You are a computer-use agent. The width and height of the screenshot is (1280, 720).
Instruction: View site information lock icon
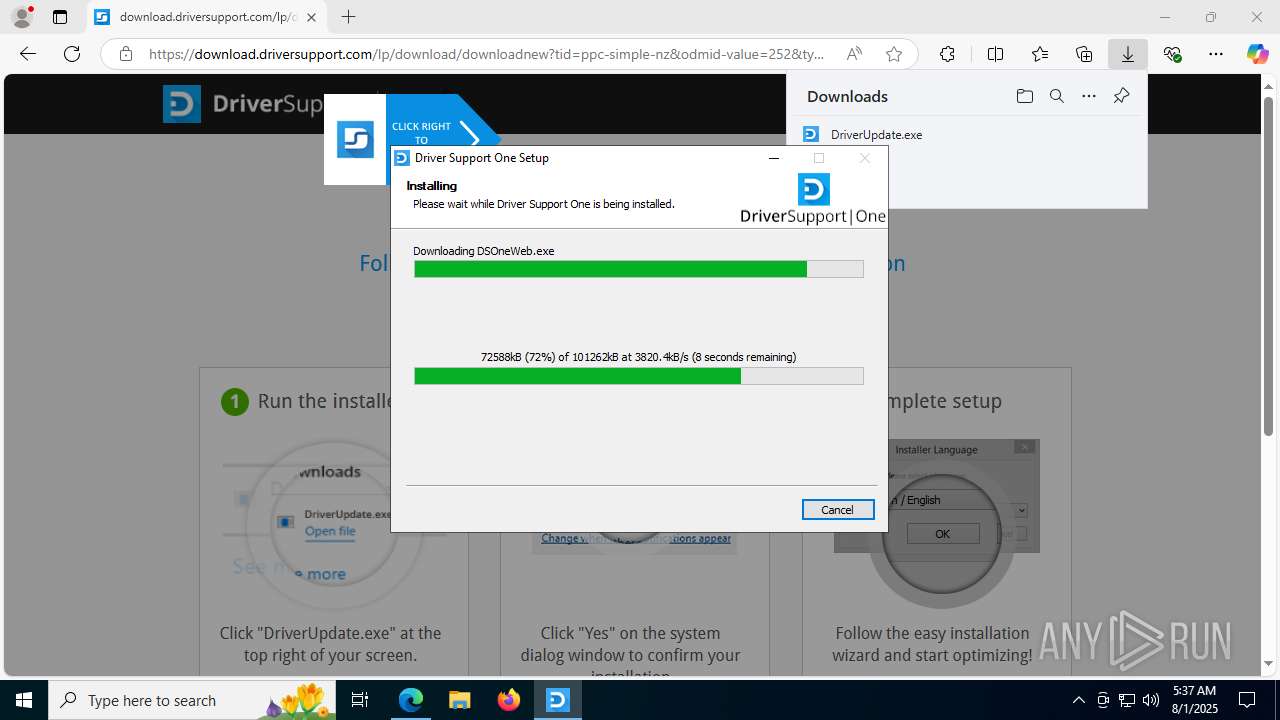[126, 54]
